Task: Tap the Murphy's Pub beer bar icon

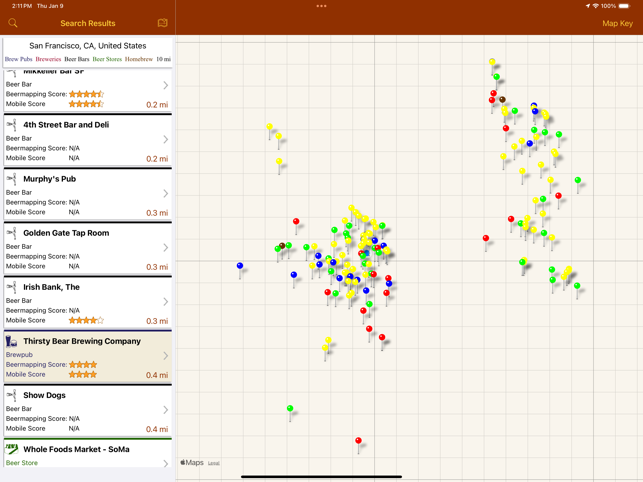Action: point(12,179)
